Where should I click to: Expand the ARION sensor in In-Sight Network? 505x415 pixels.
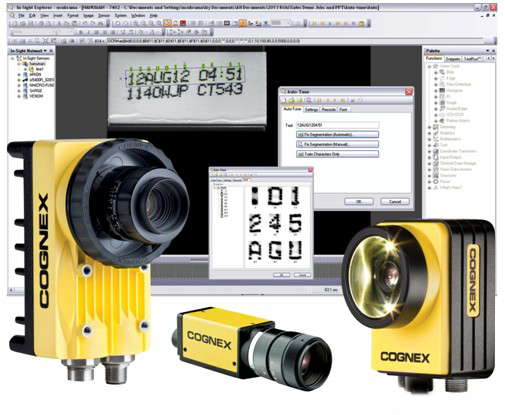coord(19,75)
